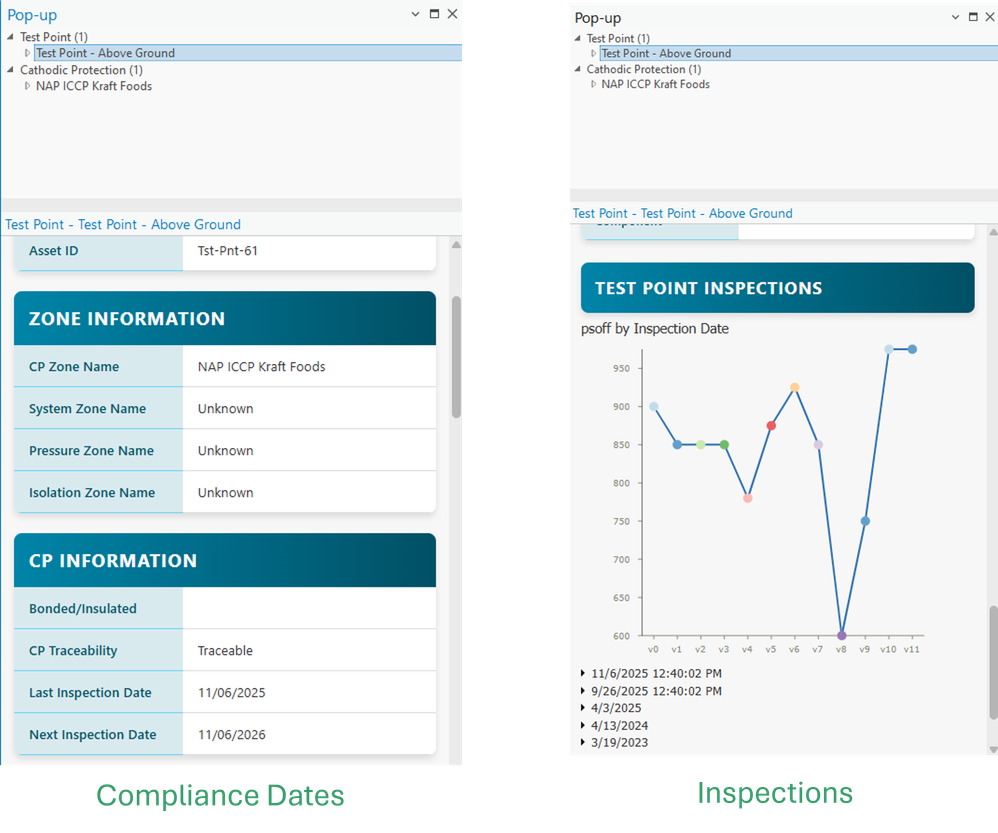The width and height of the screenshot is (998, 833).
Task: Close the right Pop-up pane
Action: [990, 17]
